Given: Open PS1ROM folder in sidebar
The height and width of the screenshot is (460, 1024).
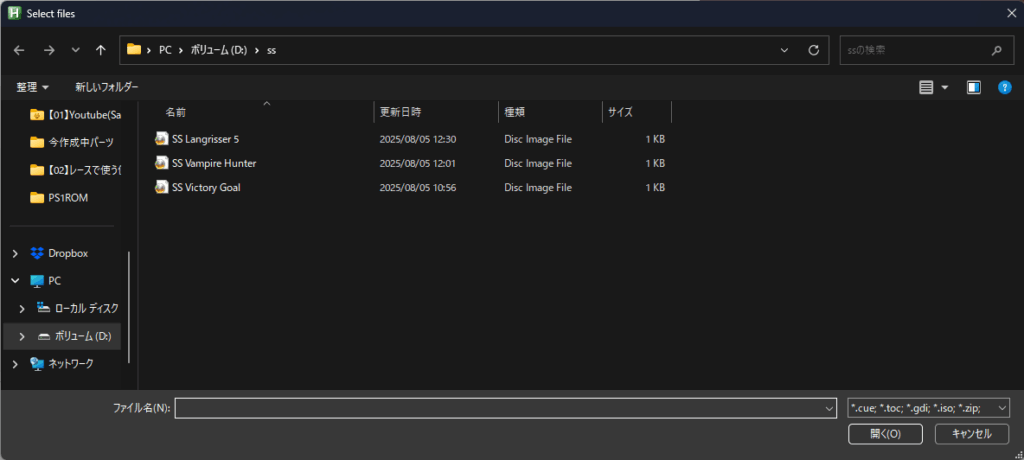Looking at the screenshot, I should [x=59, y=197].
